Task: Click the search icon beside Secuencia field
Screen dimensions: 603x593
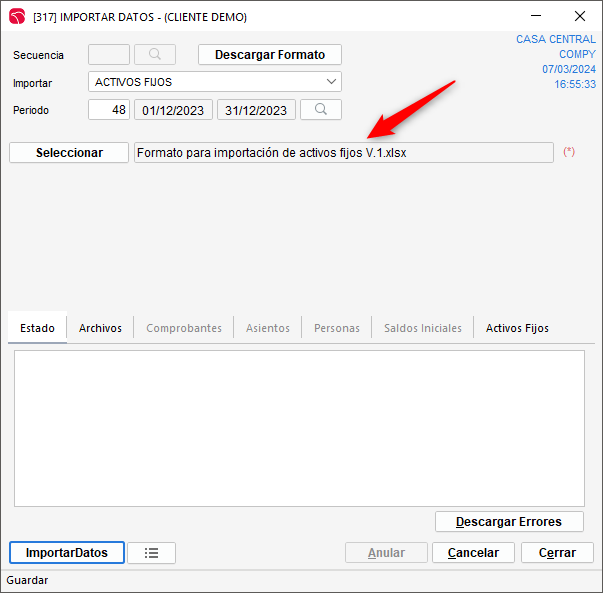Action: click(x=155, y=55)
